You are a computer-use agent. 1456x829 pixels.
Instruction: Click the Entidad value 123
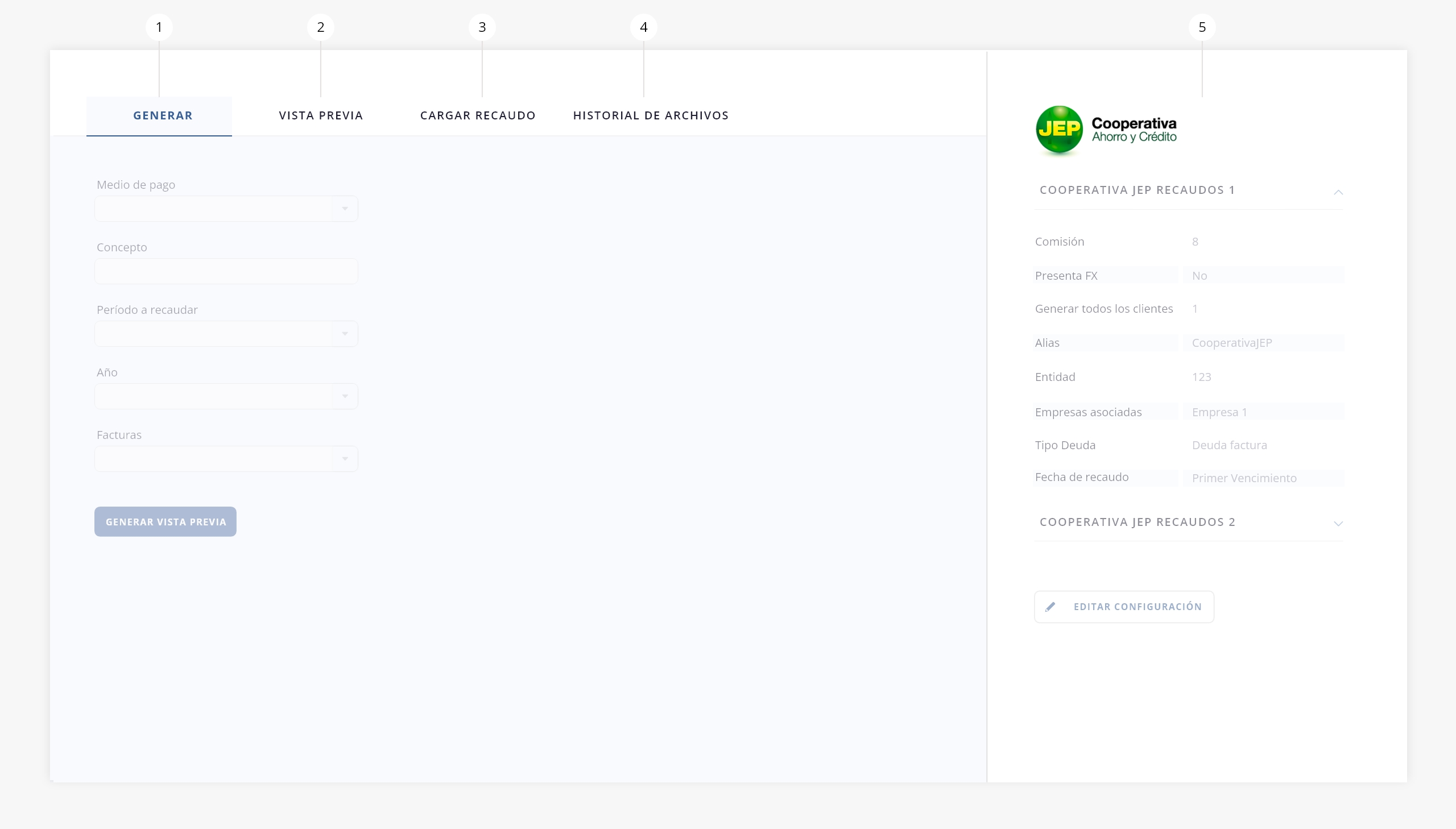point(1201,377)
